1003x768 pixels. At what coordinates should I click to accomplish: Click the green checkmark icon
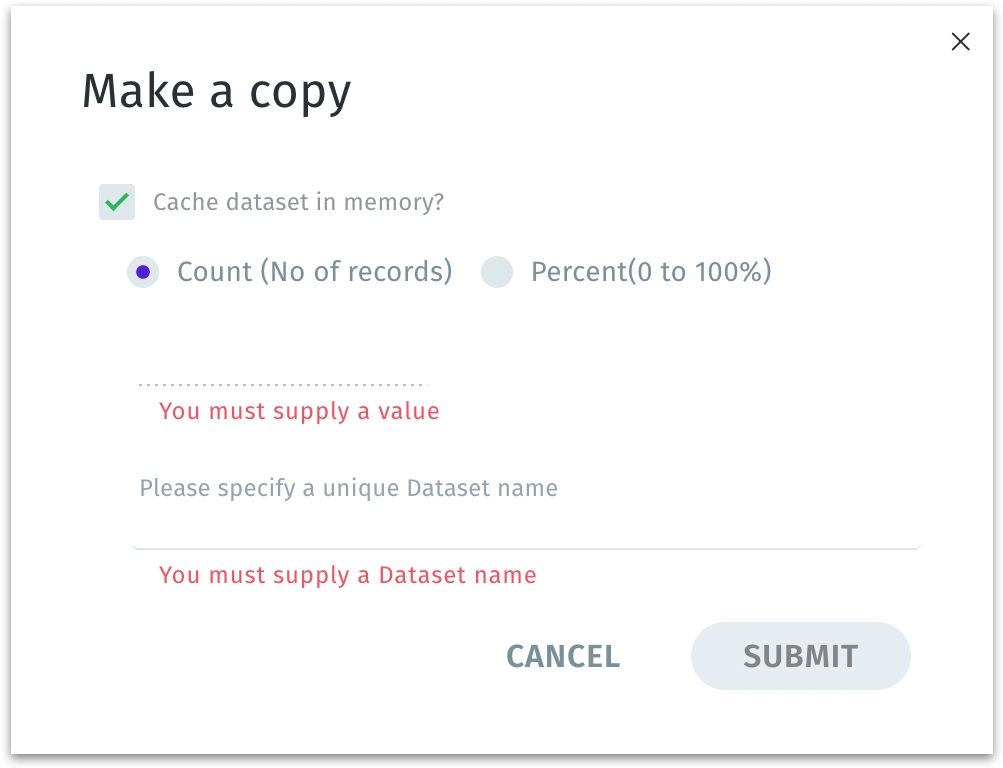pyautogui.click(x=117, y=202)
